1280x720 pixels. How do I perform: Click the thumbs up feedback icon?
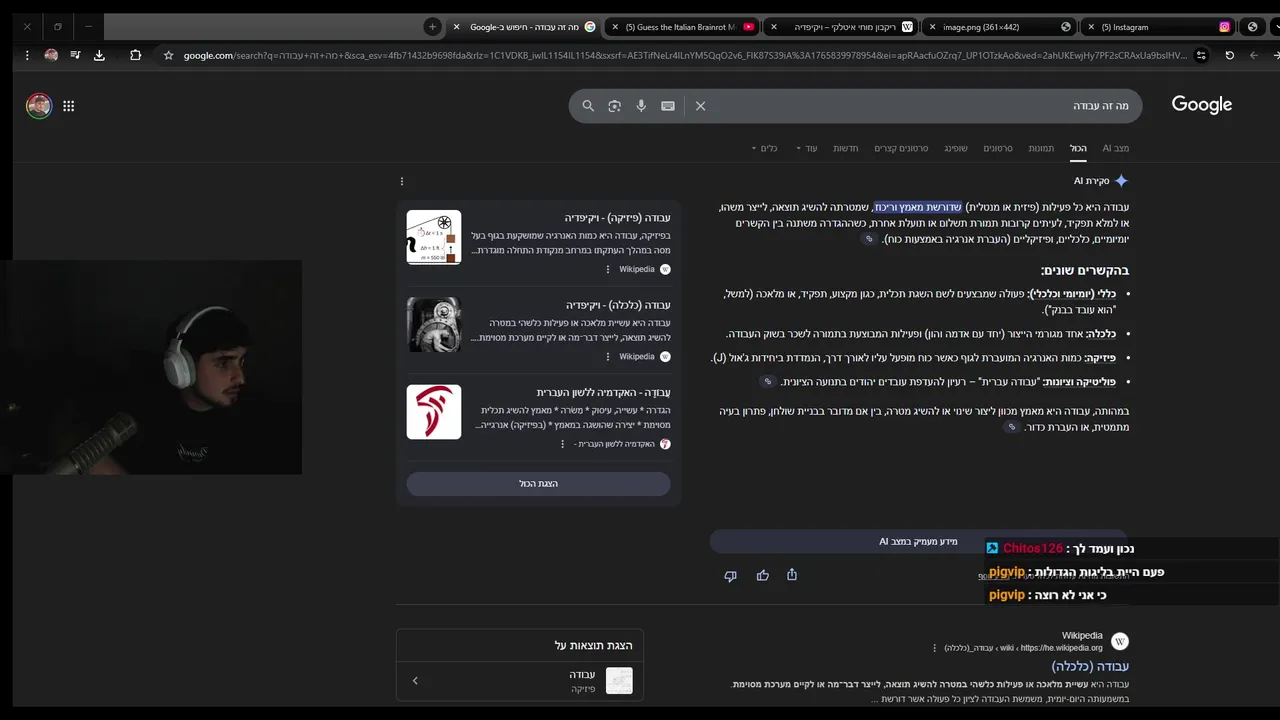click(x=763, y=575)
